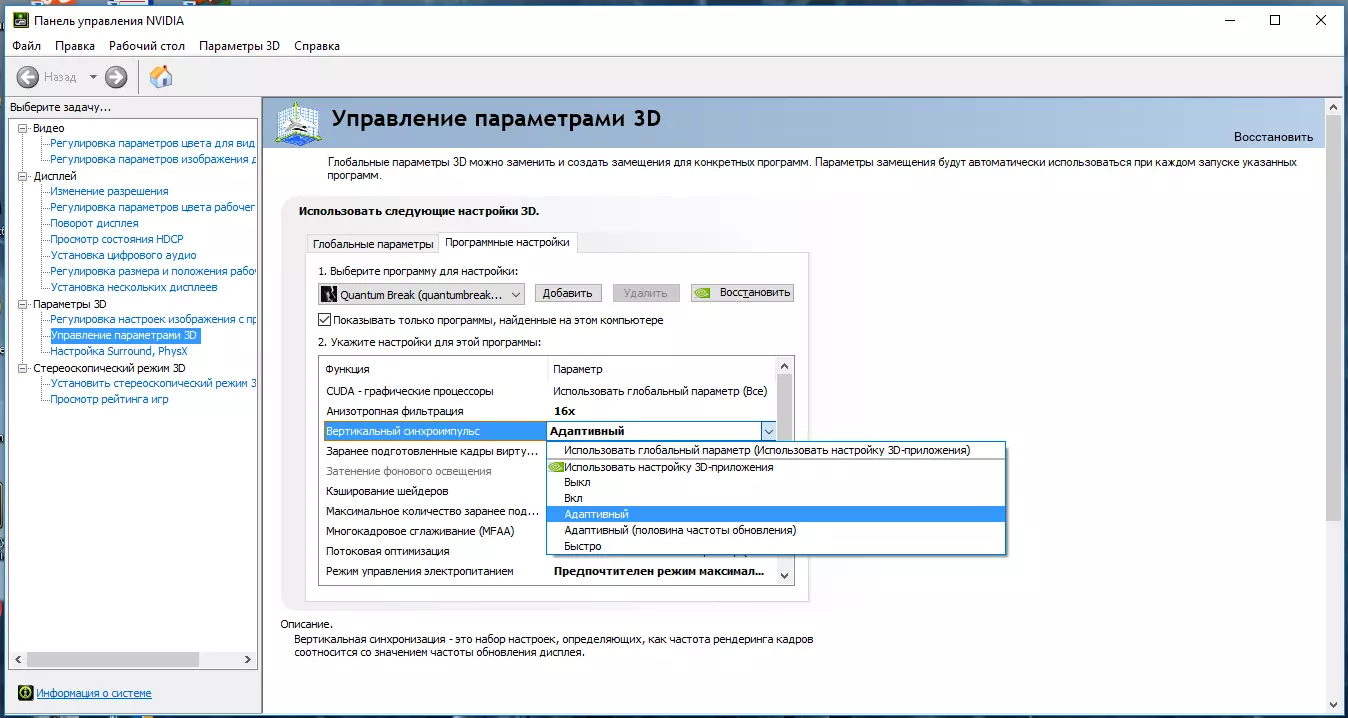Image resolution: width=1348 pixels, height=718 pixels.
Task: Open Регулировка настроек изображения с просмотром
Action: pos(153,319)
